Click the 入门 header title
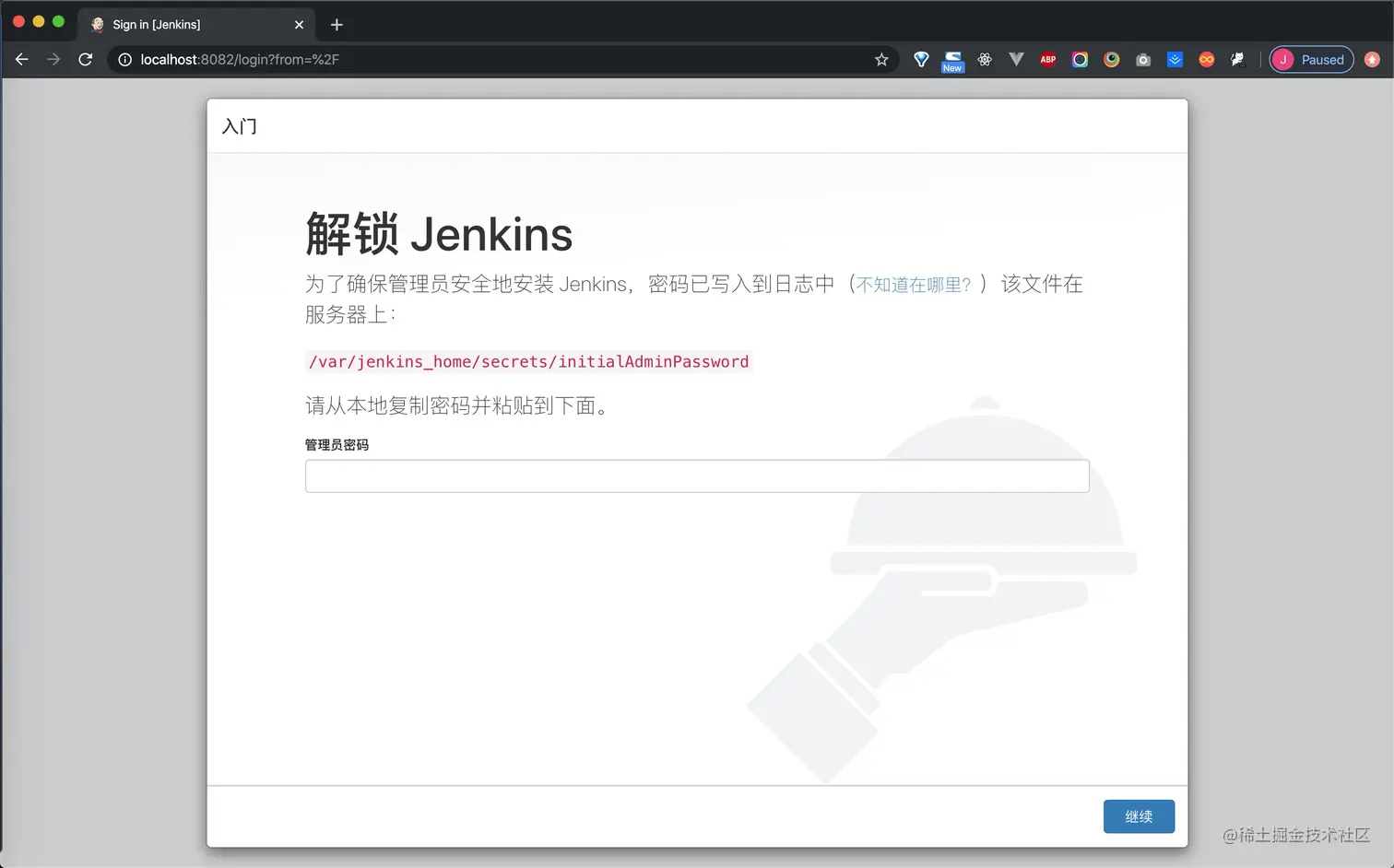Image resolution: width=1394 pixels, height=868 pixels. pyautogui.click(x=240, y=126)
